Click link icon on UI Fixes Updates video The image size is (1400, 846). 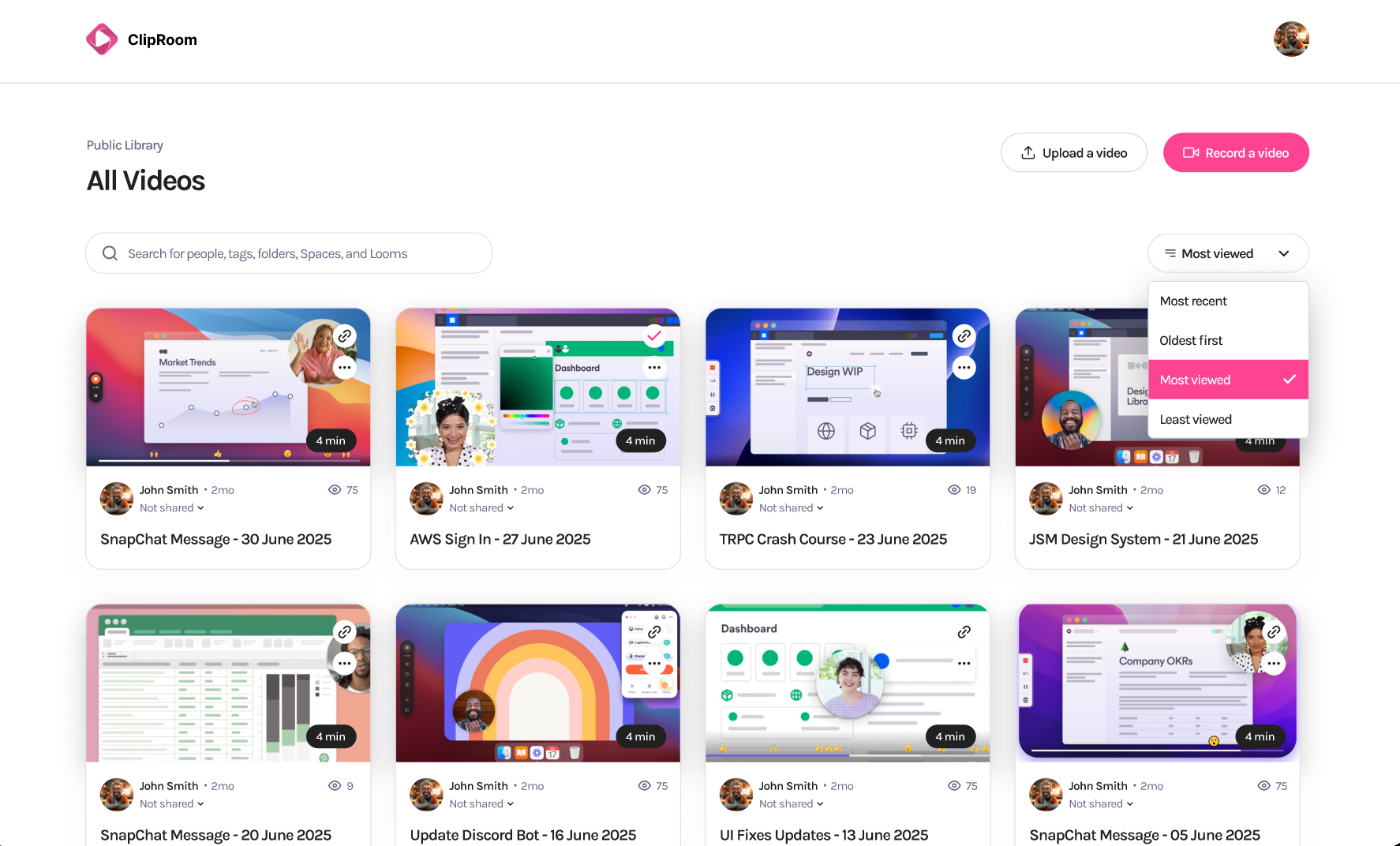coord(964,632)
